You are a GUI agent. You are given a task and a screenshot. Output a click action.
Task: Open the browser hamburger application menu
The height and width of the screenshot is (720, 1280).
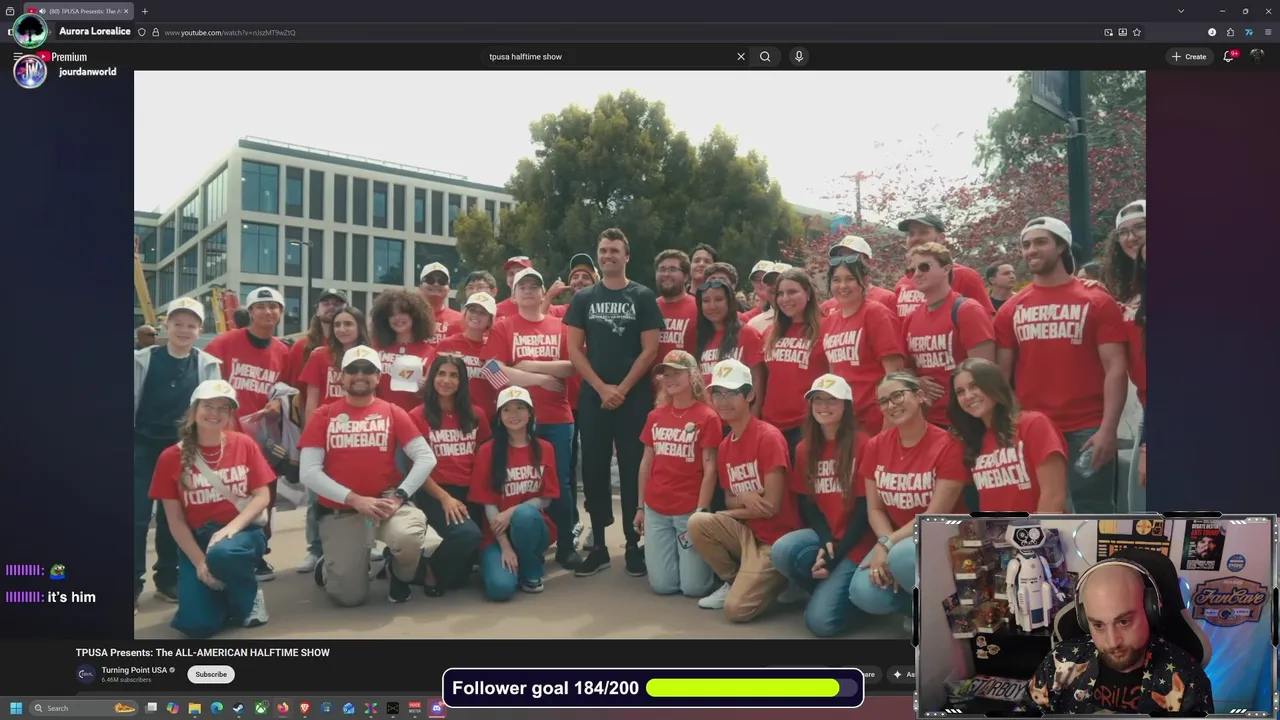point(1268,32)
